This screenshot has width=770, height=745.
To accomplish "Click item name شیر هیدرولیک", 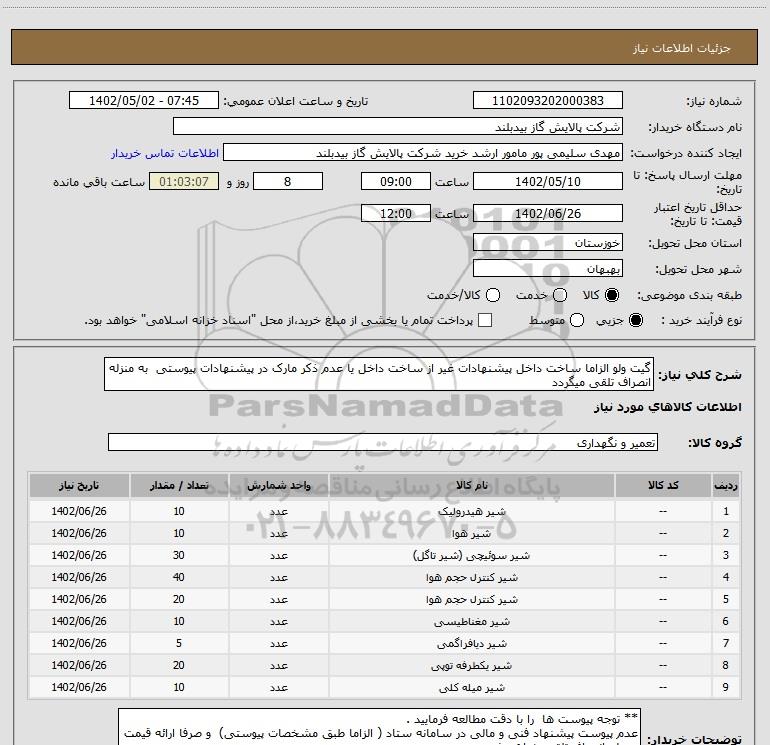I will (x=471, y=511).
